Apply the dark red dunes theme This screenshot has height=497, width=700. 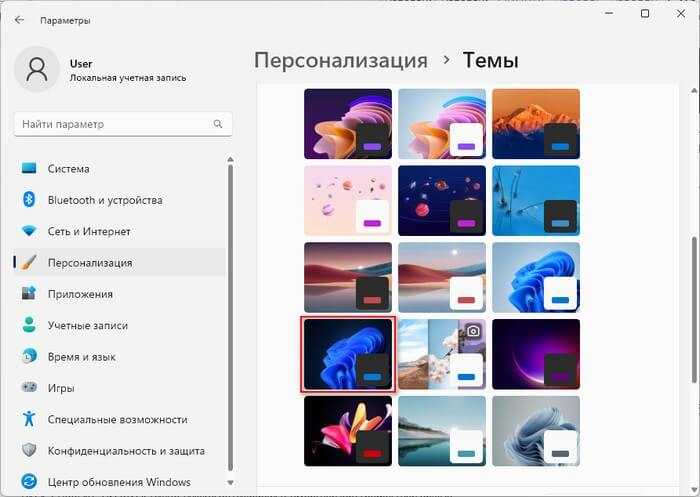click(348, 277)
